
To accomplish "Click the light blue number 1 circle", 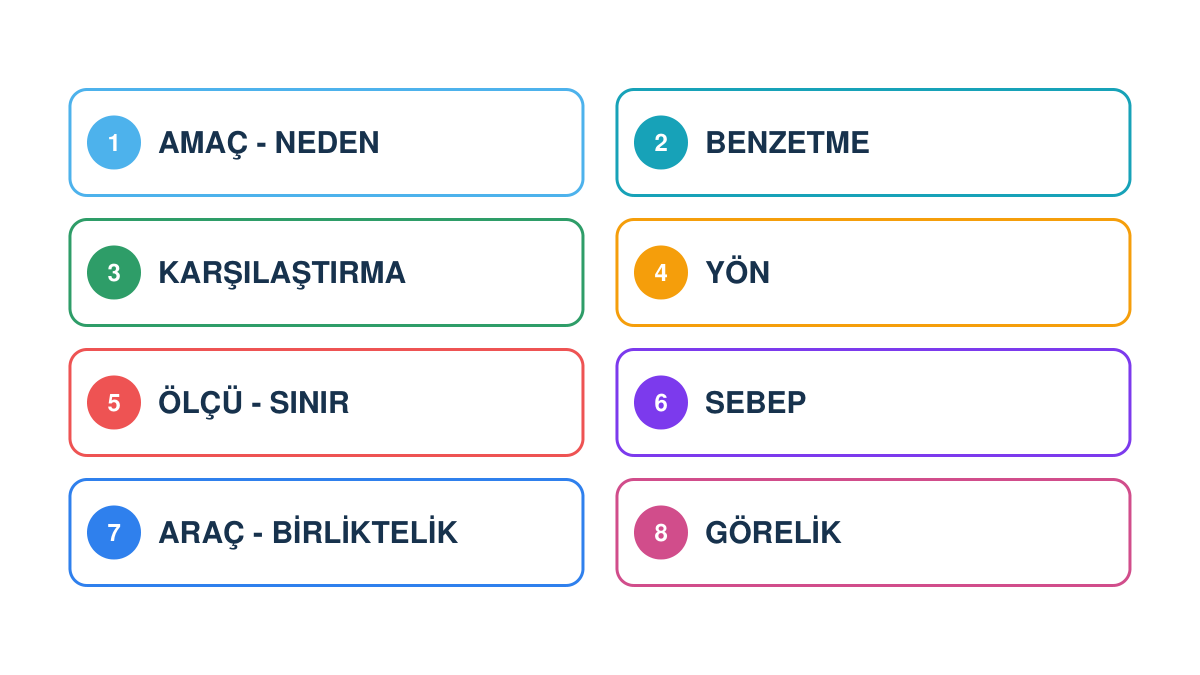I will [x=114, y=143].
